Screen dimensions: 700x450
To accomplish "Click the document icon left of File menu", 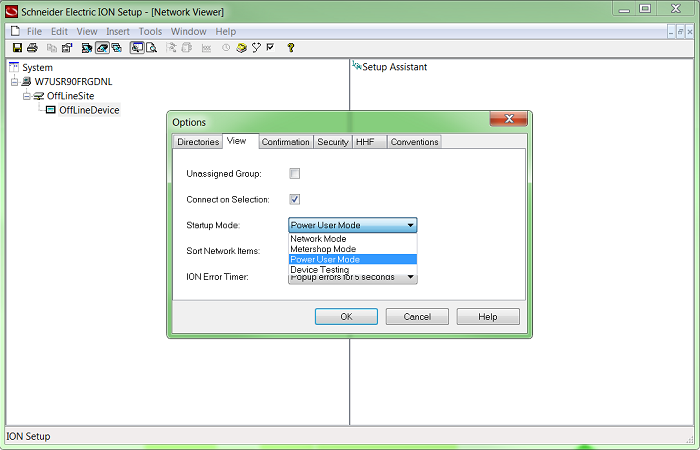I will pyautogui.click(x=16, y=31).
